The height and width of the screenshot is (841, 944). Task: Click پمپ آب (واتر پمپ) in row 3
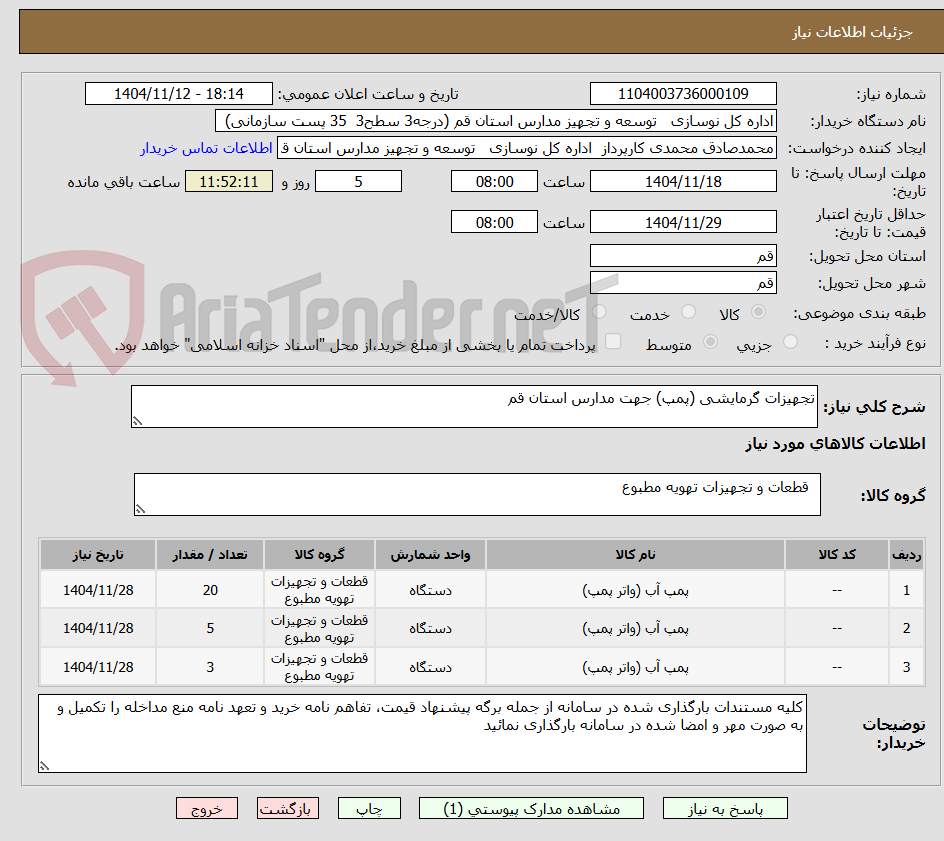[635, 667]
